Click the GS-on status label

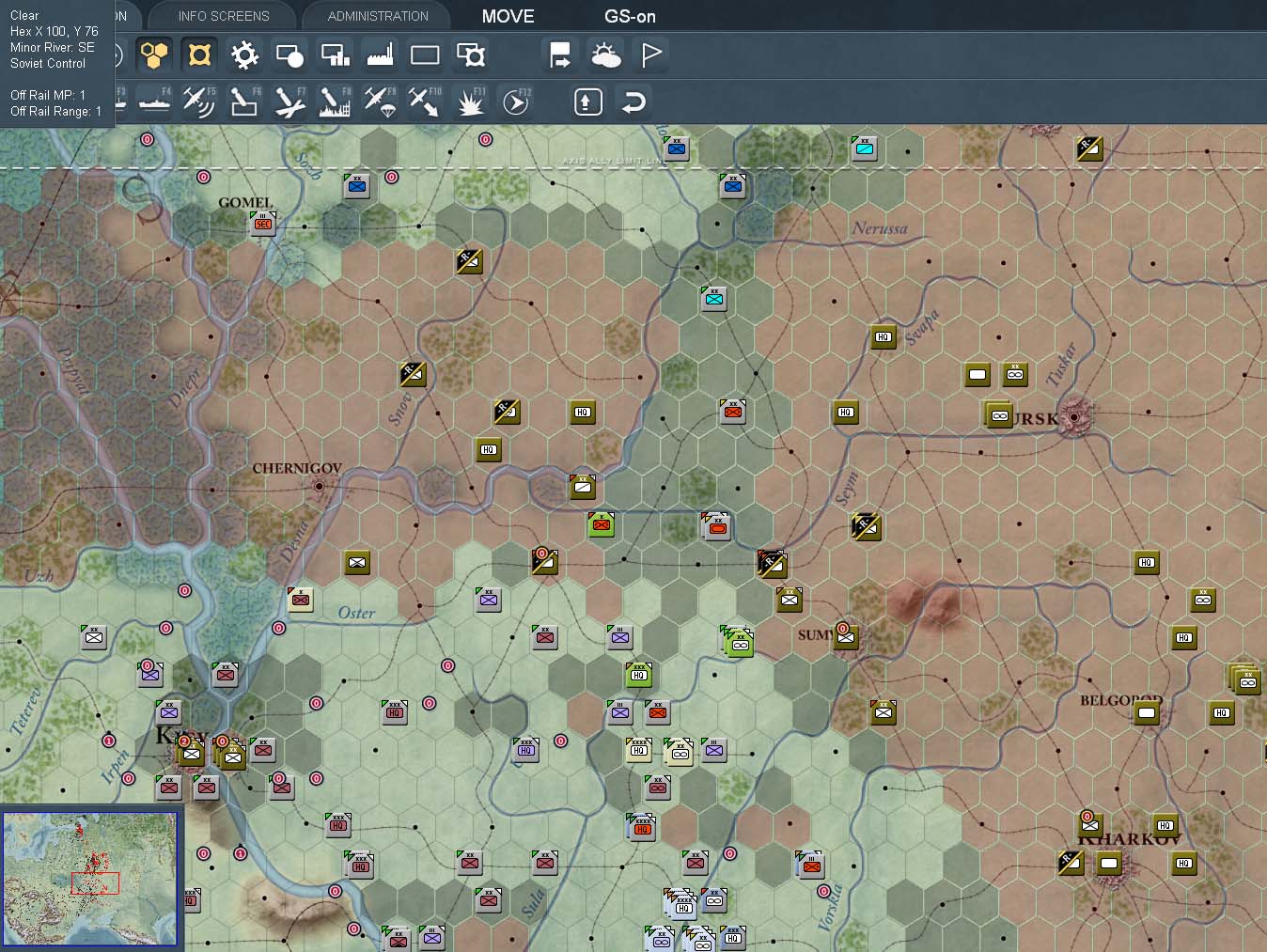click(630, 16)
